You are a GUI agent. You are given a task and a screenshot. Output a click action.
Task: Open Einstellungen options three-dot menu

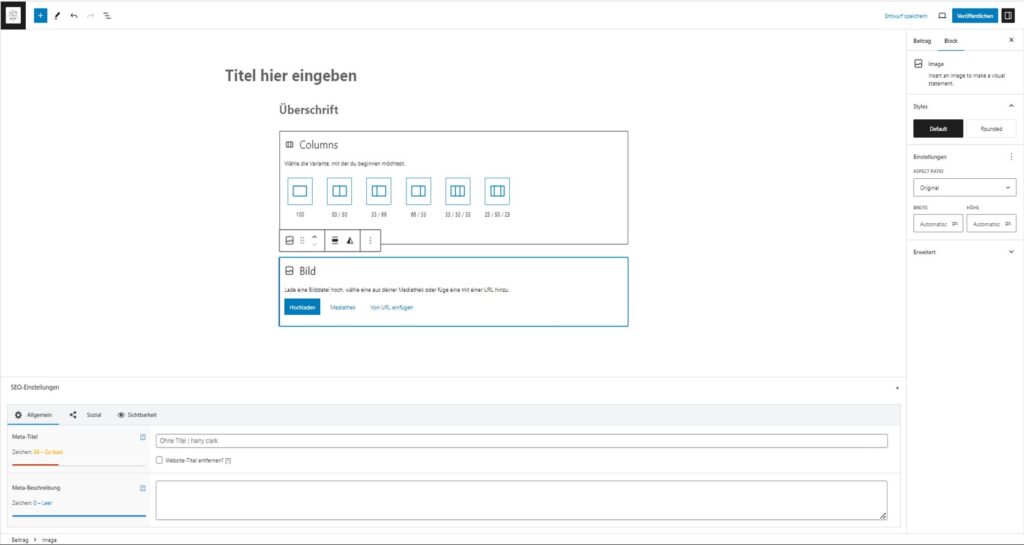1012,157
